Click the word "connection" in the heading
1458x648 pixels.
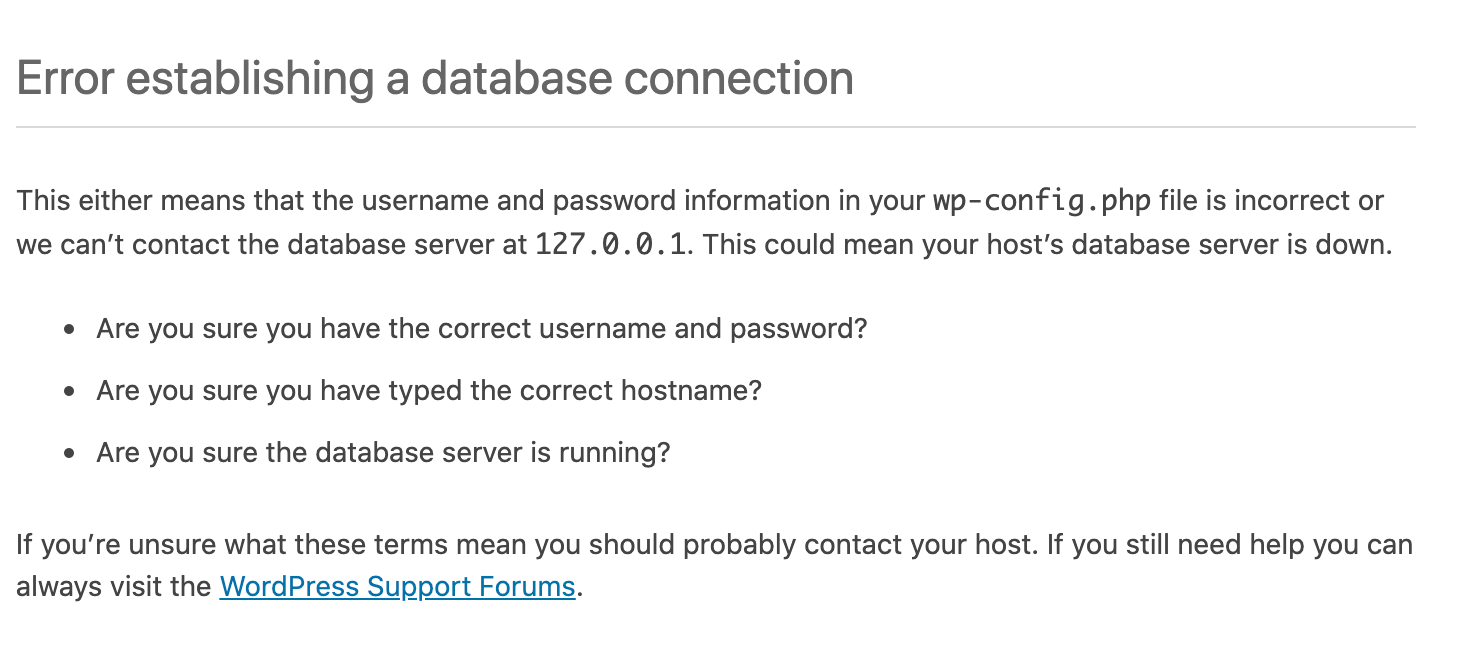(739, 79)
